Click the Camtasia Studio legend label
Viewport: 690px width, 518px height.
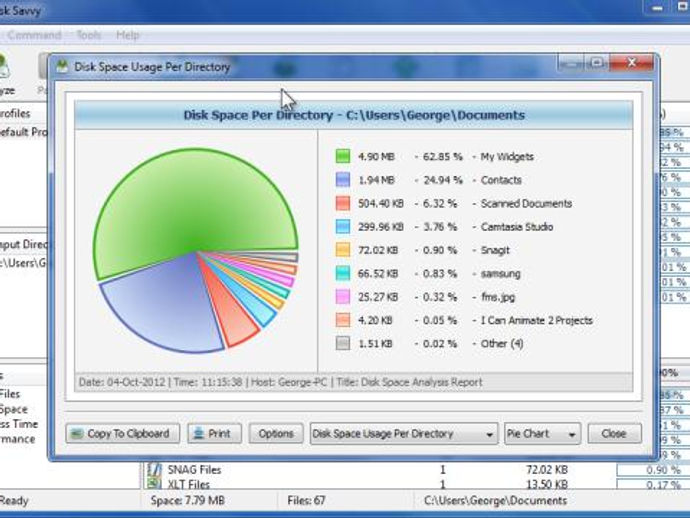pyautogui.click(x=517, y=227)
